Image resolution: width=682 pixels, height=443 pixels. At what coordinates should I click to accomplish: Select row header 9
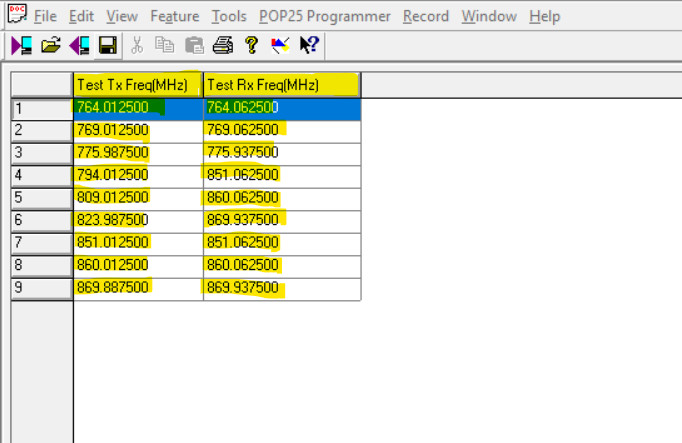42,289
